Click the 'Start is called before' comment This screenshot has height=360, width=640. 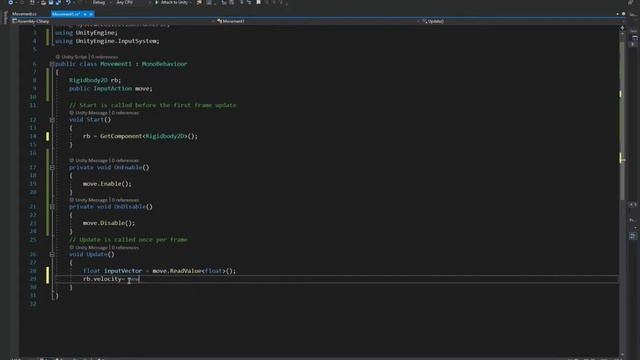click(153, 105)
